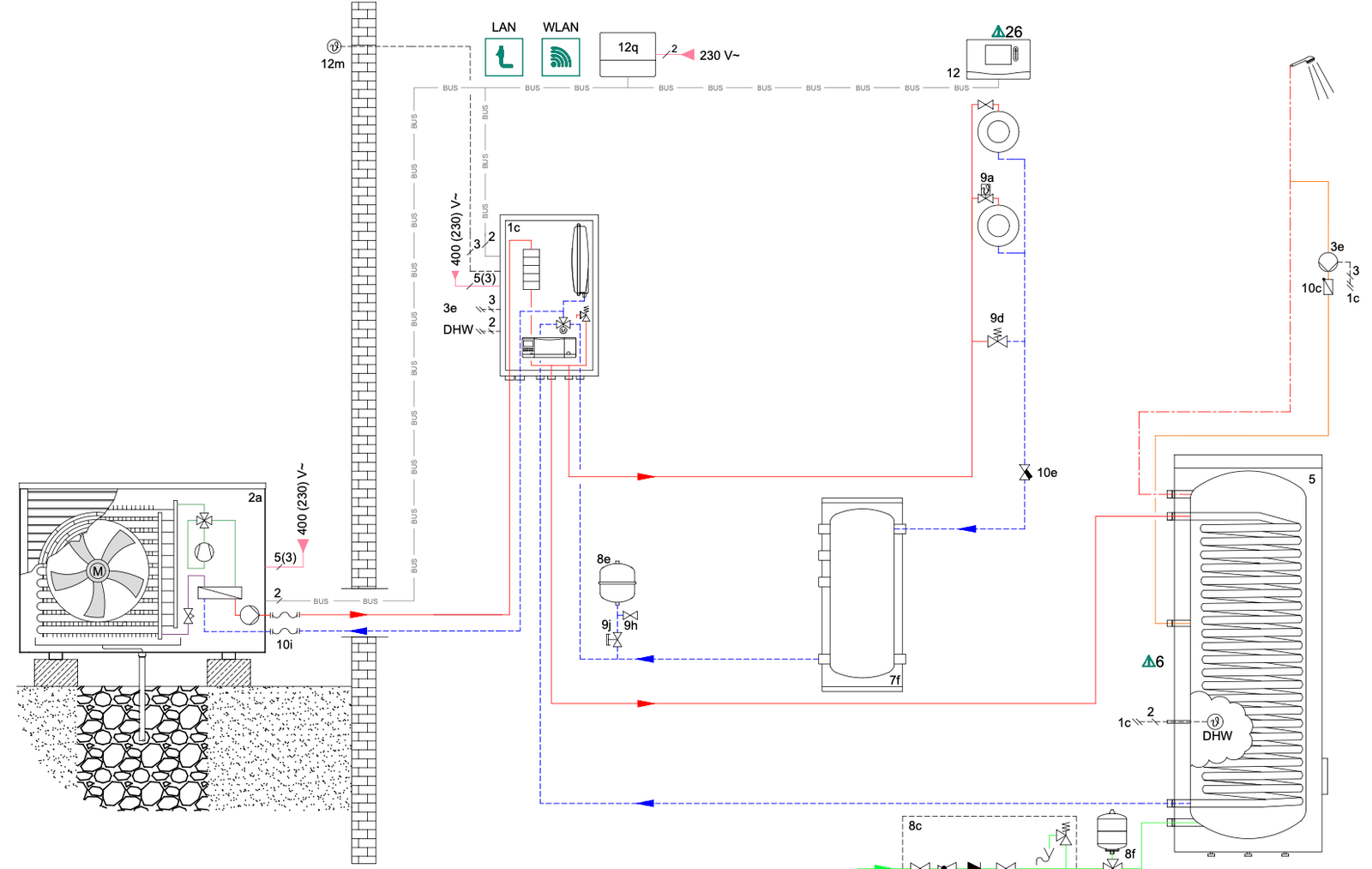Click the "DHW" label left of unit 1c
This screenshot has height=869, width=1372.
coord(458,329)
